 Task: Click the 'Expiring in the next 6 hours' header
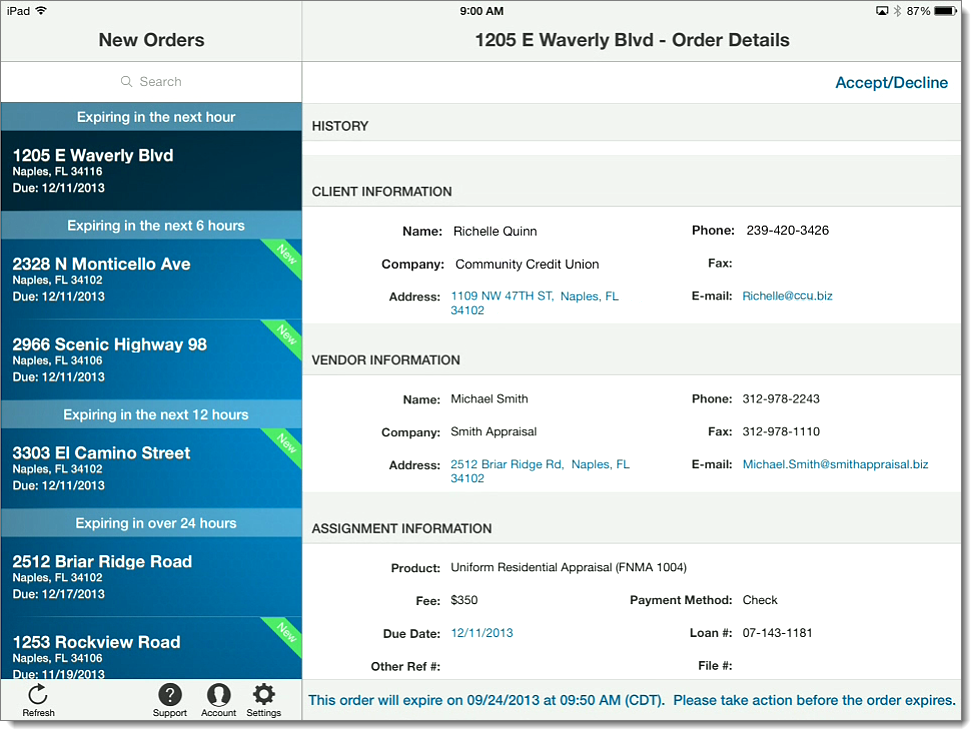click(151, 225)
